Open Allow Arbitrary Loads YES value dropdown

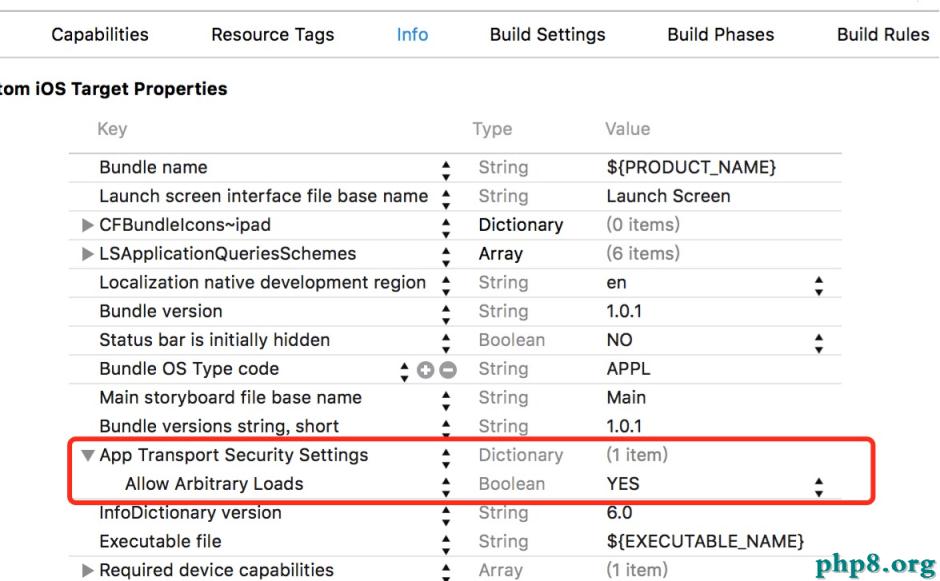(820, 485)
